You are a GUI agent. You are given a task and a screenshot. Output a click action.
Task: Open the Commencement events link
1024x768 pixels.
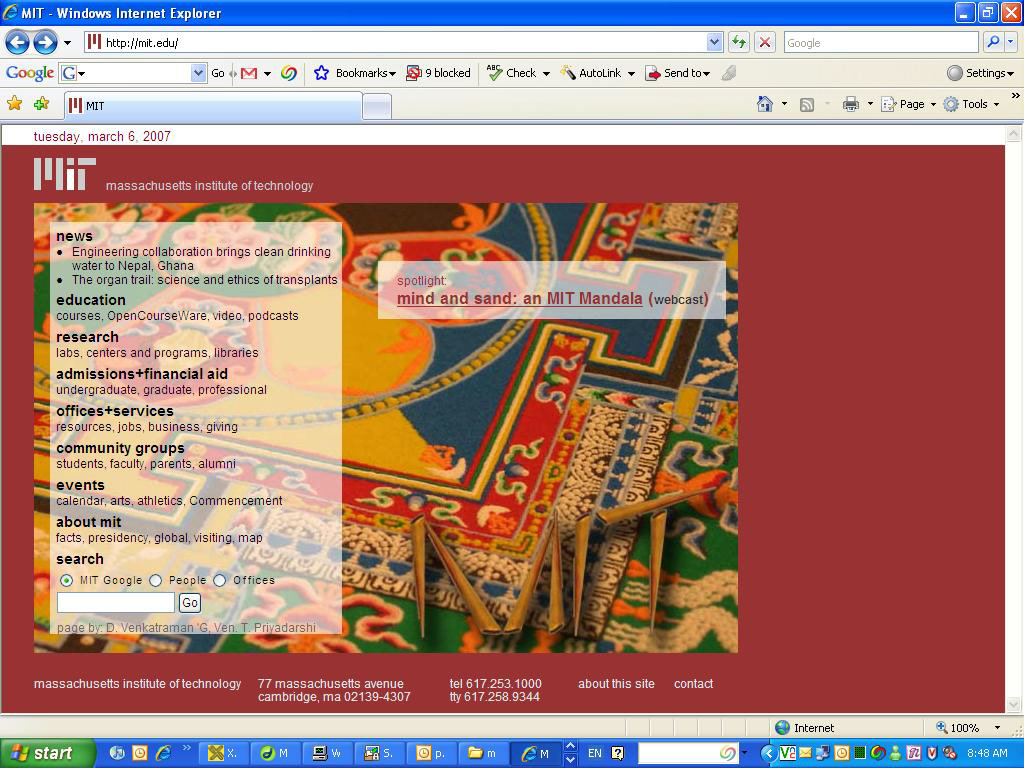tap(236, 501)
